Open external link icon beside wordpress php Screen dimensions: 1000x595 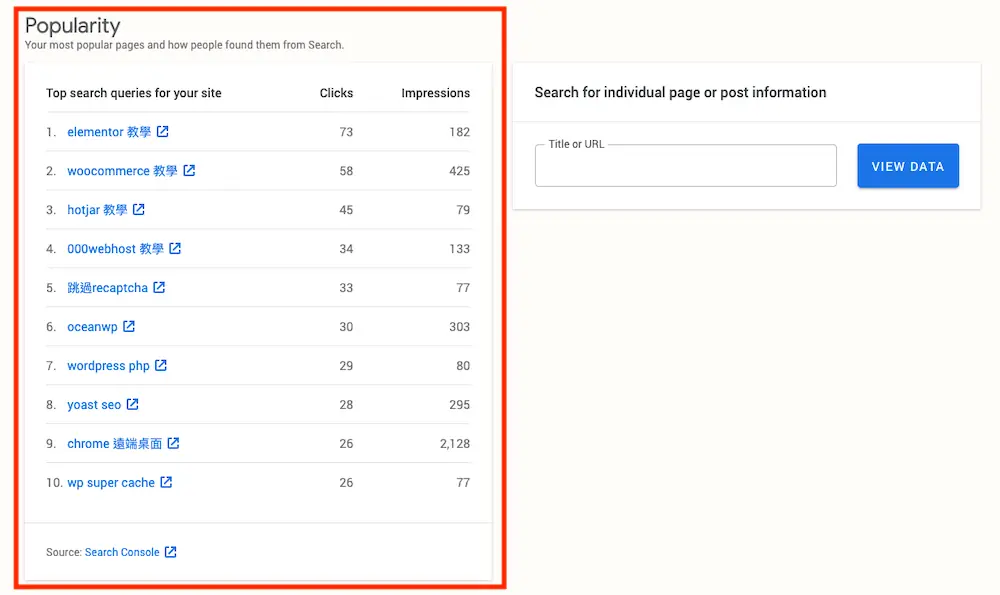click(x=161, y=365)
